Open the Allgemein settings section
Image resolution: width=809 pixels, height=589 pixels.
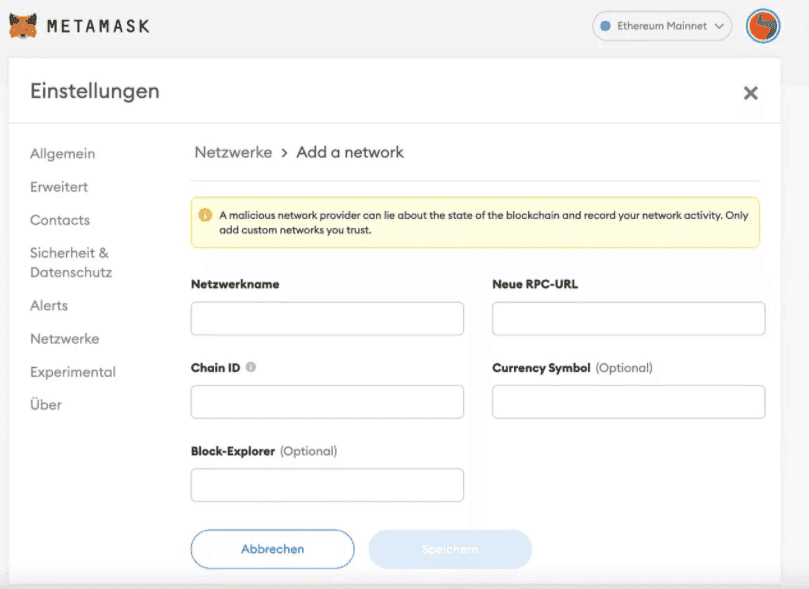pyautogui.click(x=62, y=154)
